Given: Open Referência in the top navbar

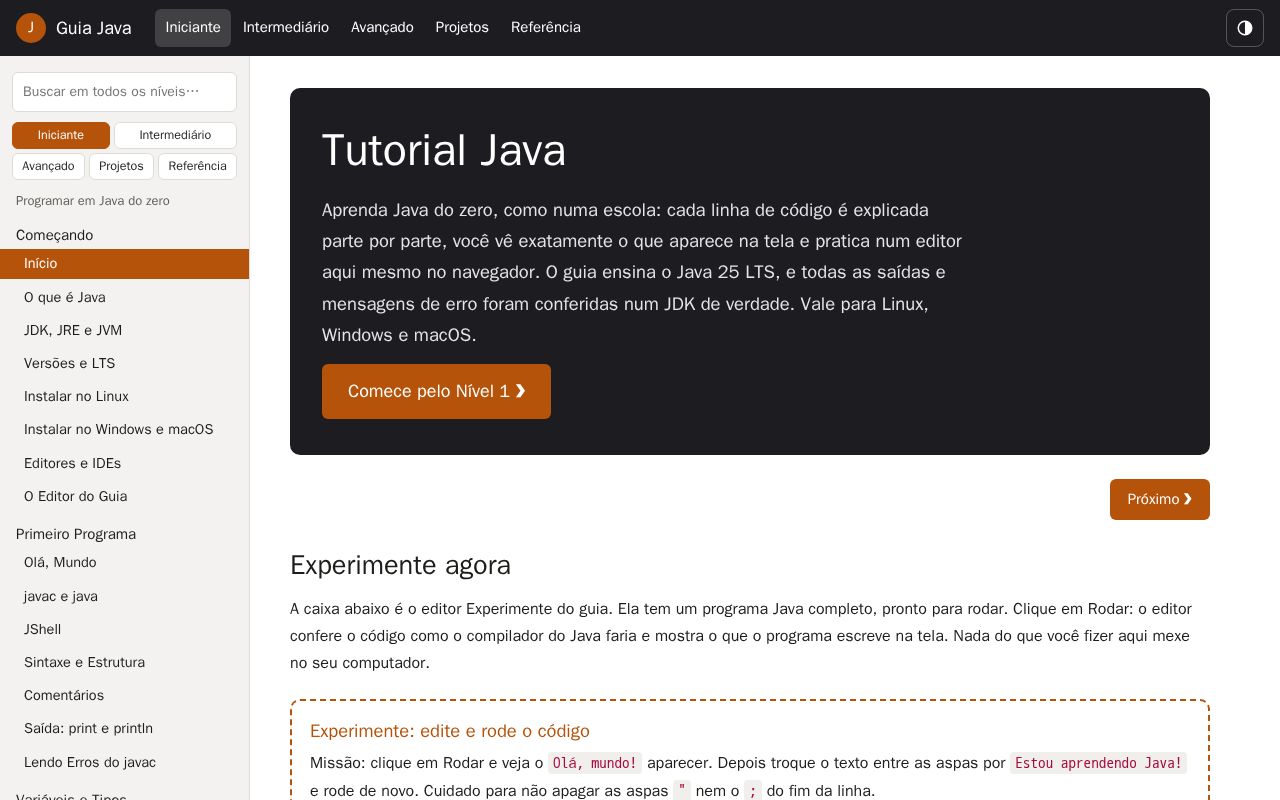Looking at the screenshot, I should coord(546,28).
